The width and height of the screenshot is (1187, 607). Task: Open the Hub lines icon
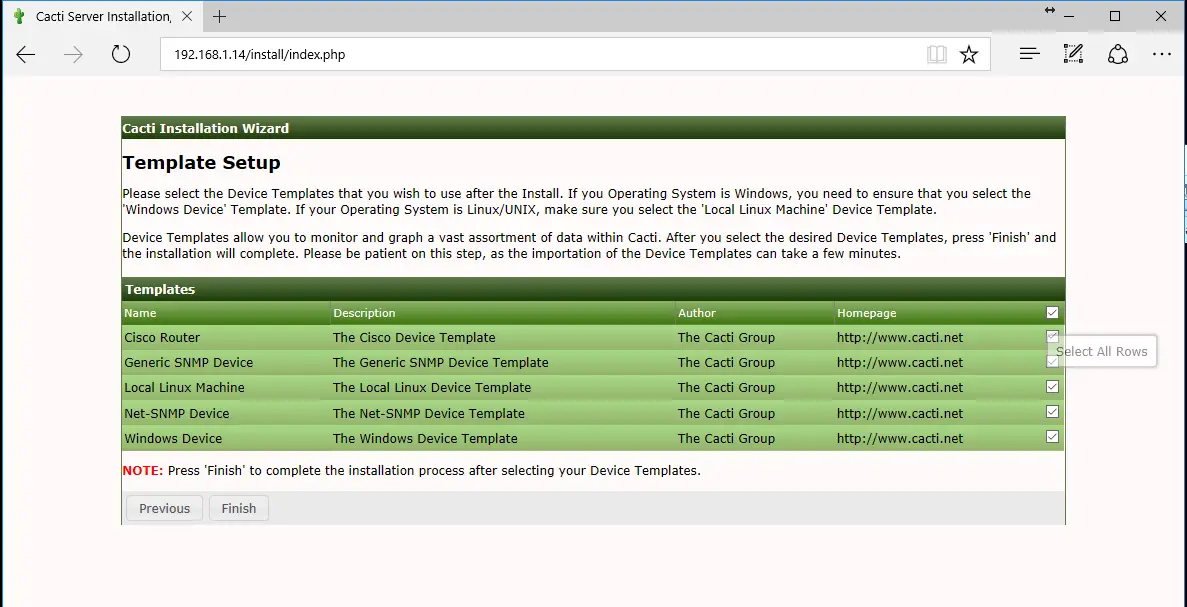pyautogui.click(x=1029, y=54)
